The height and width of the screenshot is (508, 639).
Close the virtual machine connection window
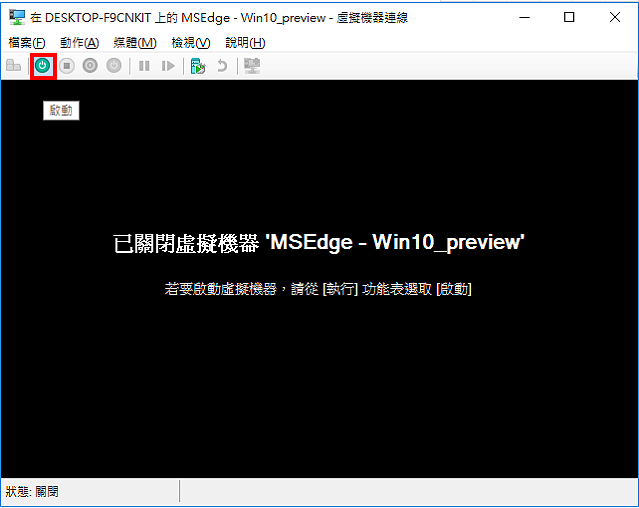click(x=615, y=18)
